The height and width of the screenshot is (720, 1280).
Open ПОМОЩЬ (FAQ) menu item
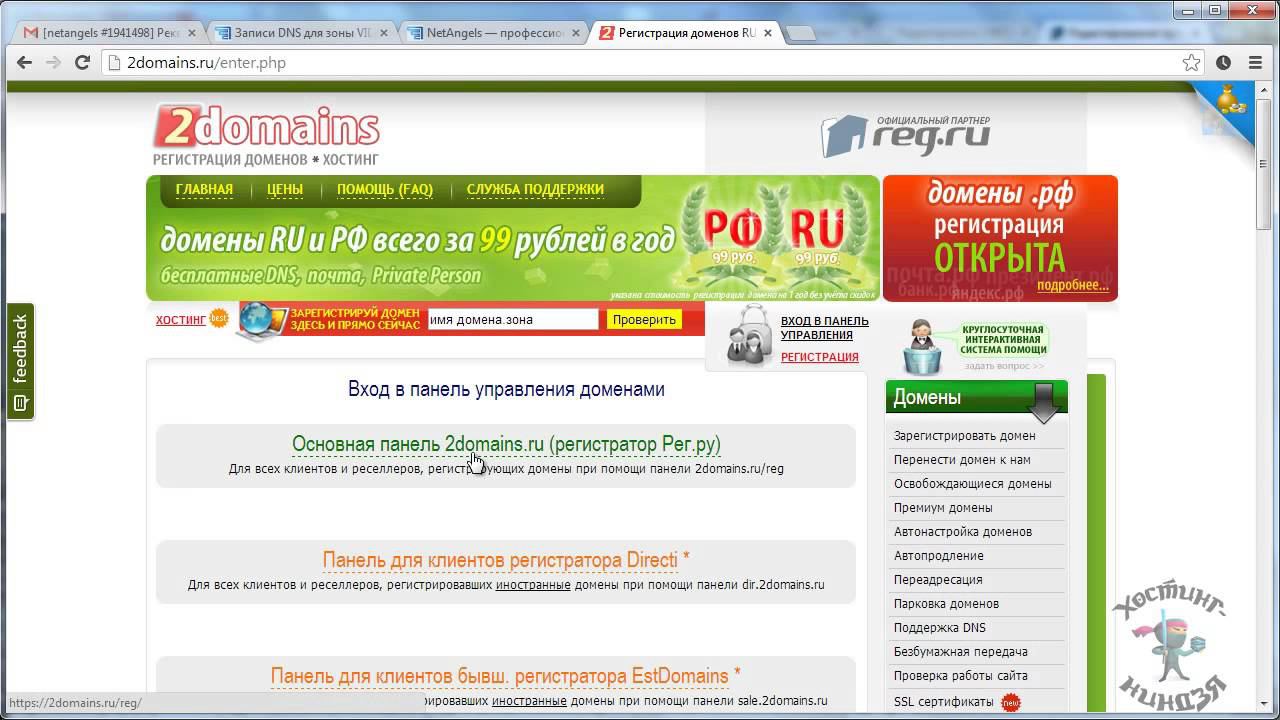coord(385,189)
